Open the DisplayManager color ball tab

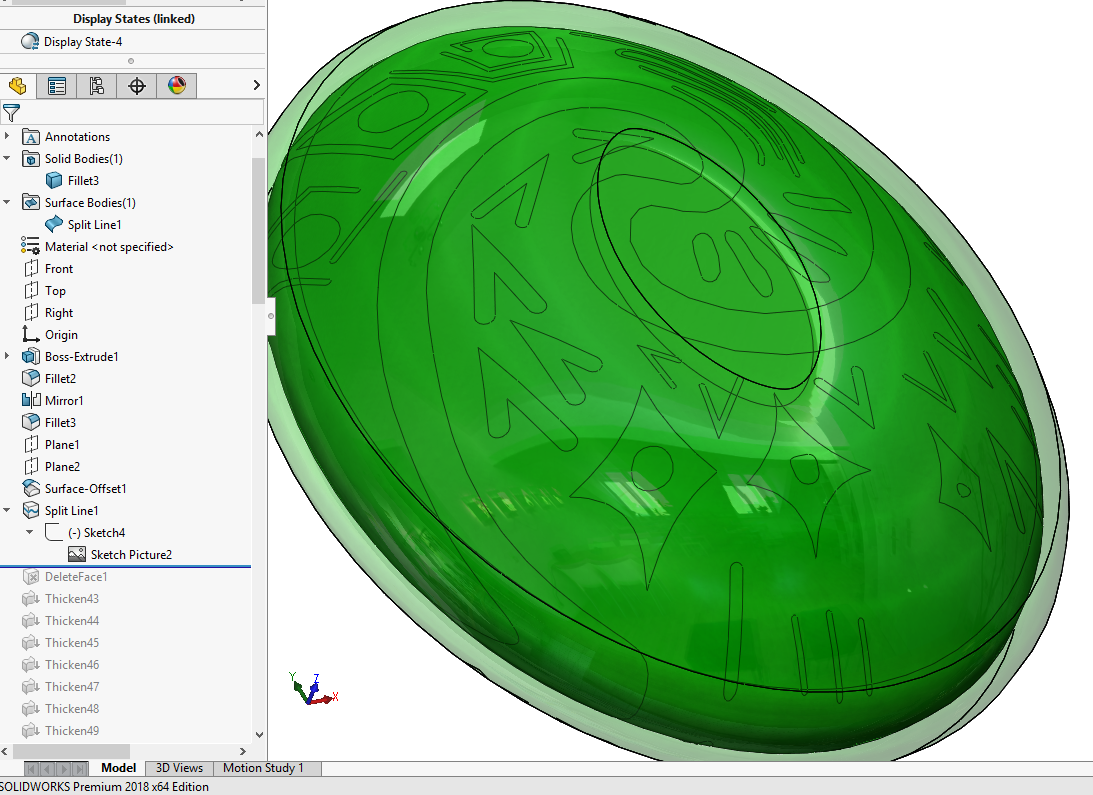[177, 86]
